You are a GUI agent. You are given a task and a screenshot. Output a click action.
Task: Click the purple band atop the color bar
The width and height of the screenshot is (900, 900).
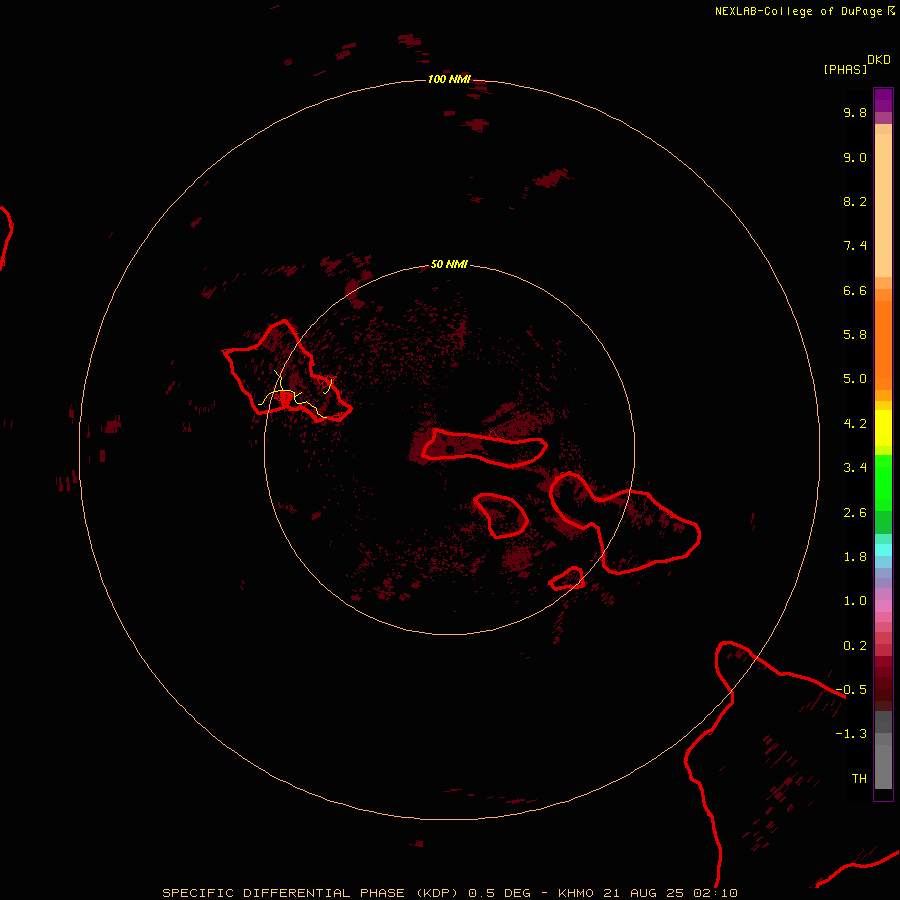883,100
